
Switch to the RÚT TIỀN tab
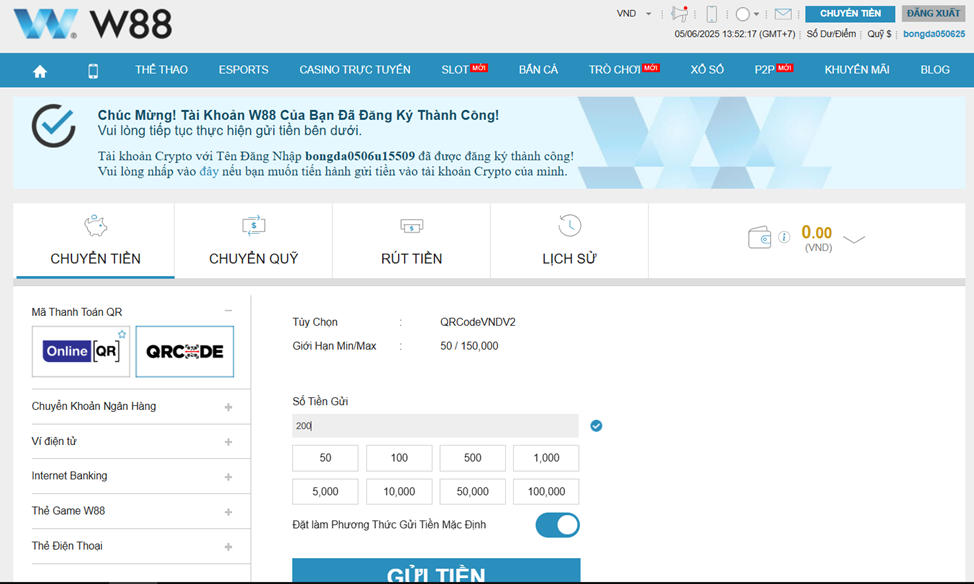pyautogui.click(x=411, y=240)
